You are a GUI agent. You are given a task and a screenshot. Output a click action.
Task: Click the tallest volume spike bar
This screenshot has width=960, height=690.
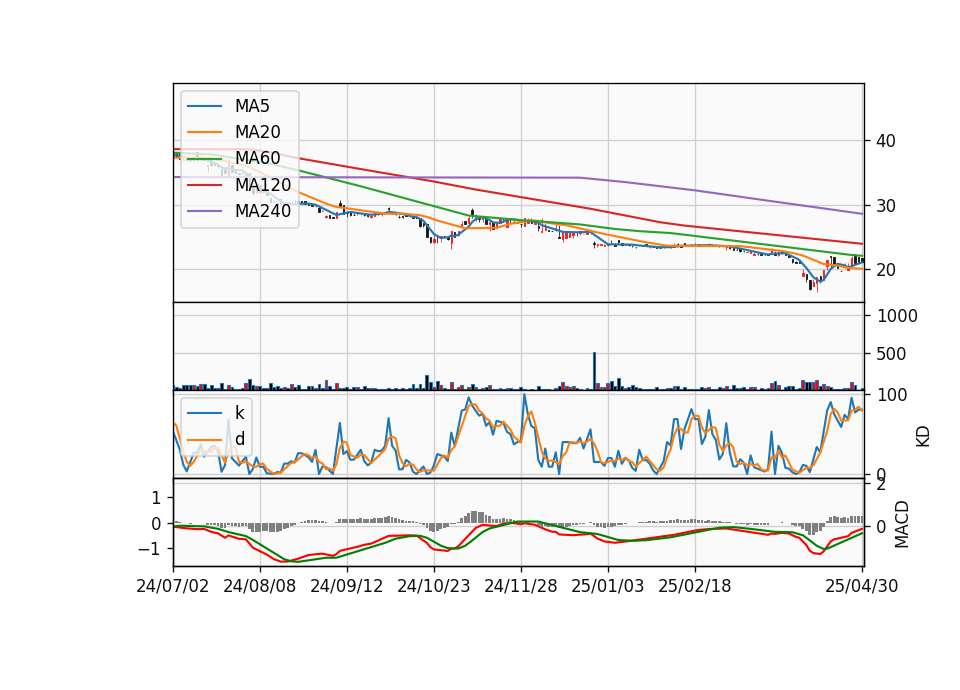coord(594,371)
